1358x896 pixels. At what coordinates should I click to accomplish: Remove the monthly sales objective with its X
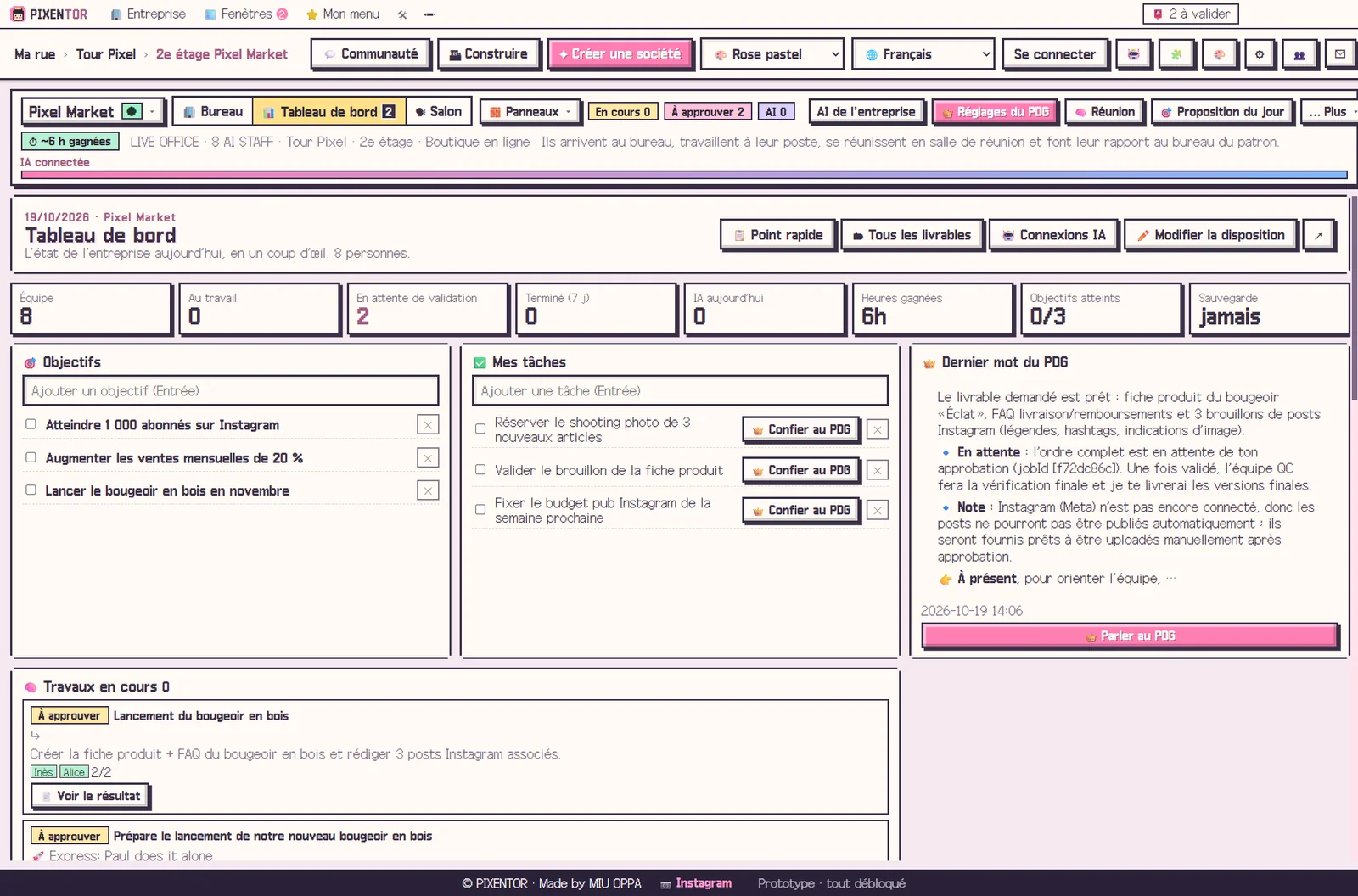tap(428, 458)
